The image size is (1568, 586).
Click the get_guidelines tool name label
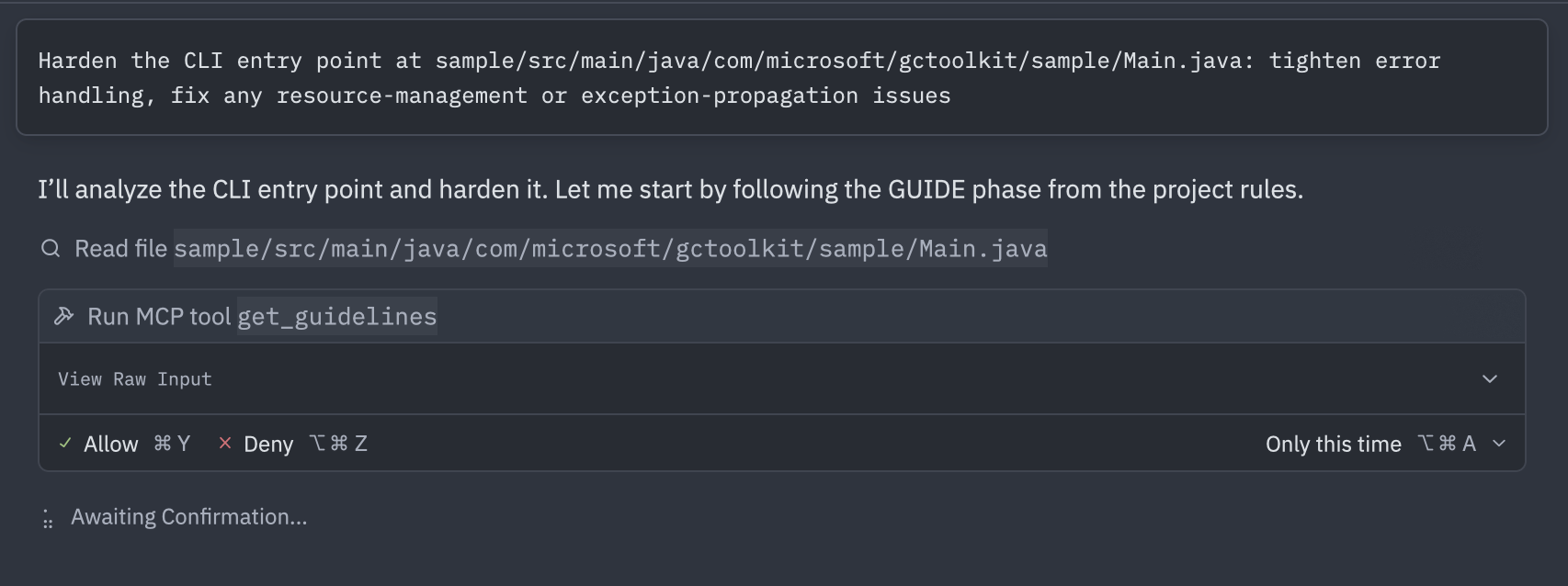point(337,317)
